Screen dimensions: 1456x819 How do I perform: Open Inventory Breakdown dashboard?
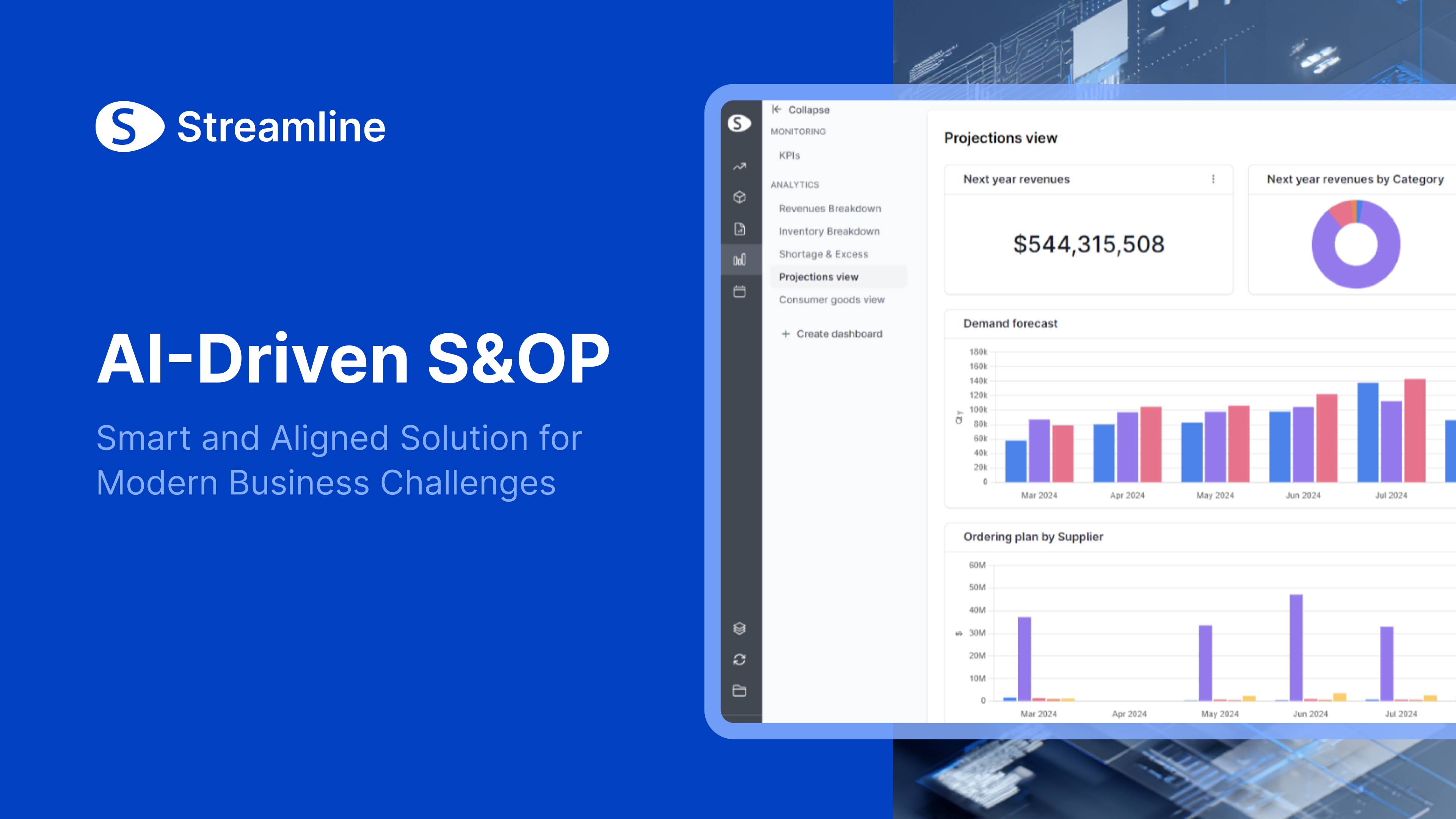[x=829, y=231]
